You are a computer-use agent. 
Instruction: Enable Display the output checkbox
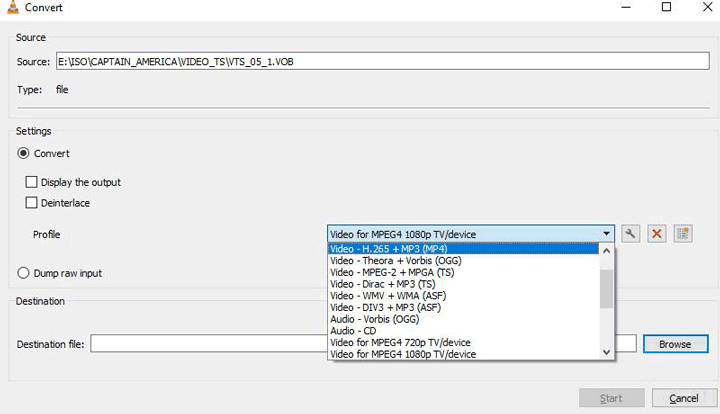click(x=31, y=182)
